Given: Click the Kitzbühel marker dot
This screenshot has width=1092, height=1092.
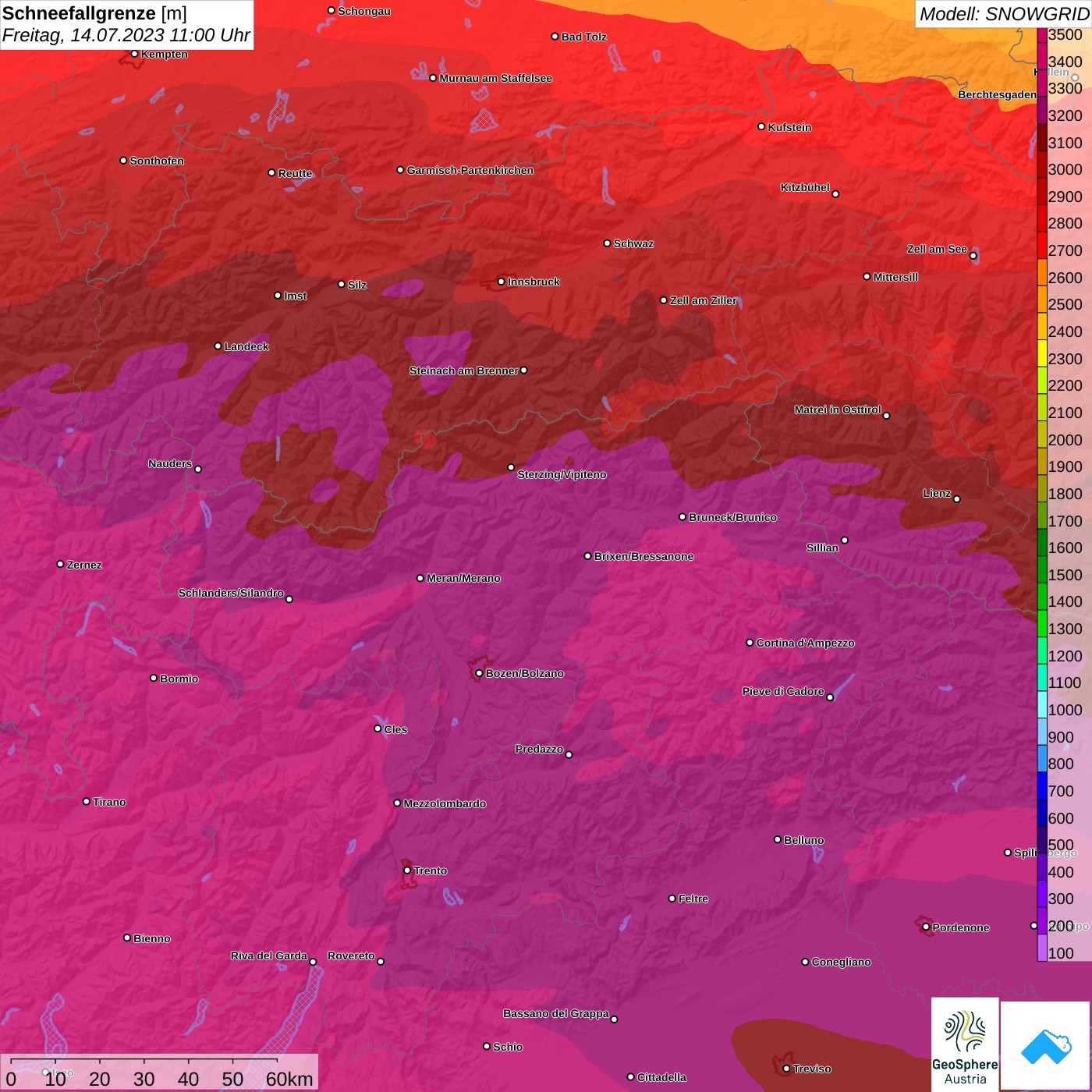Looking at the screenshot, I should pos(835,194).
